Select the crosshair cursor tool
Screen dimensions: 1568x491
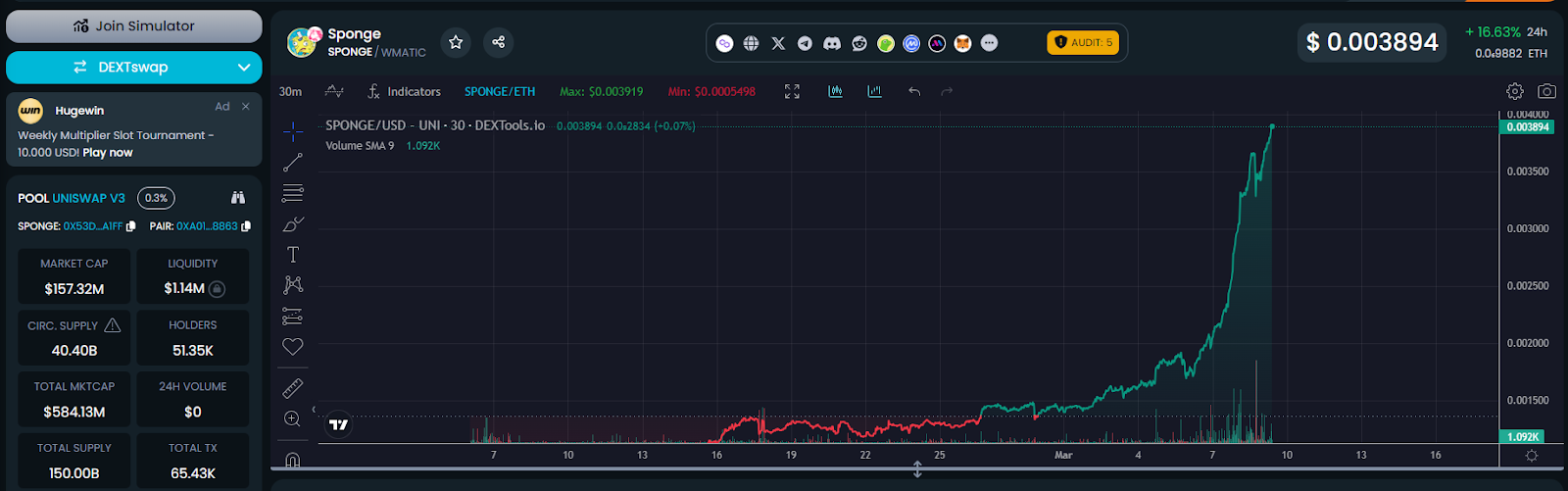tap(292, 132)
